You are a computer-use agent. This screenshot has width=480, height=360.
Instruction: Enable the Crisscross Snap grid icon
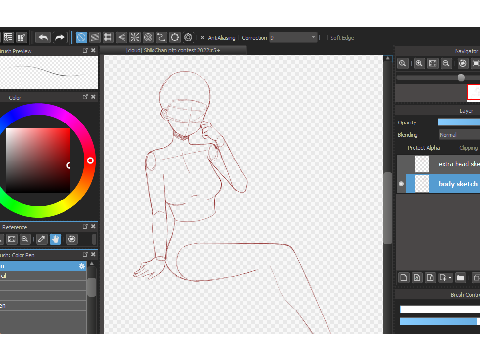108,37
